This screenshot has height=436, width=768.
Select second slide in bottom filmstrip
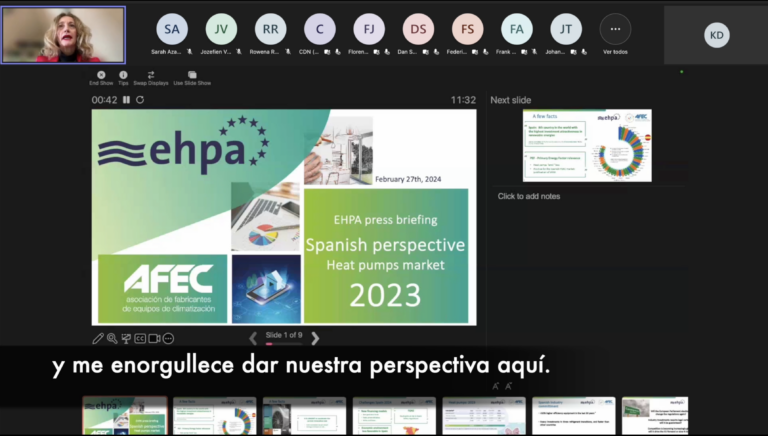coord(214,415)
